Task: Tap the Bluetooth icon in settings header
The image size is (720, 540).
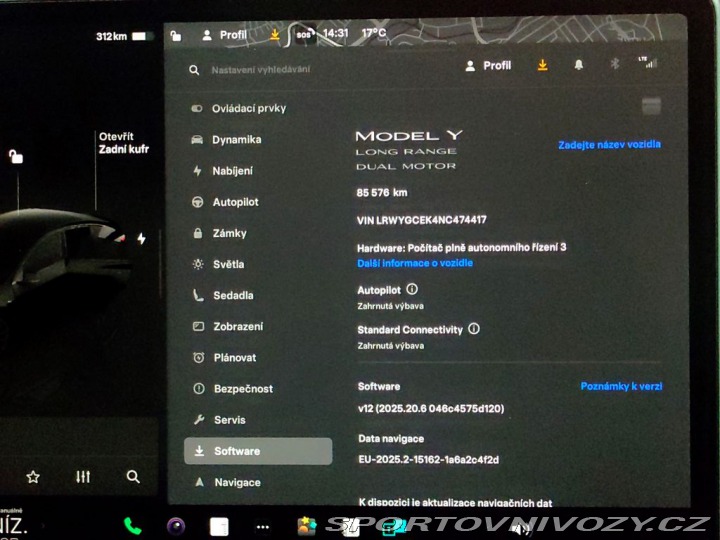Action: 615,66
